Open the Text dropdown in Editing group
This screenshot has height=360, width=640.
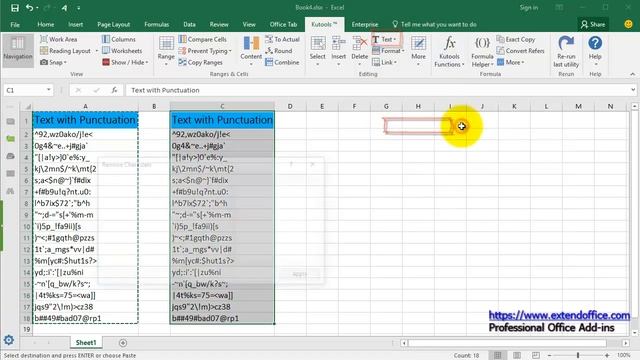coord(385,39)
